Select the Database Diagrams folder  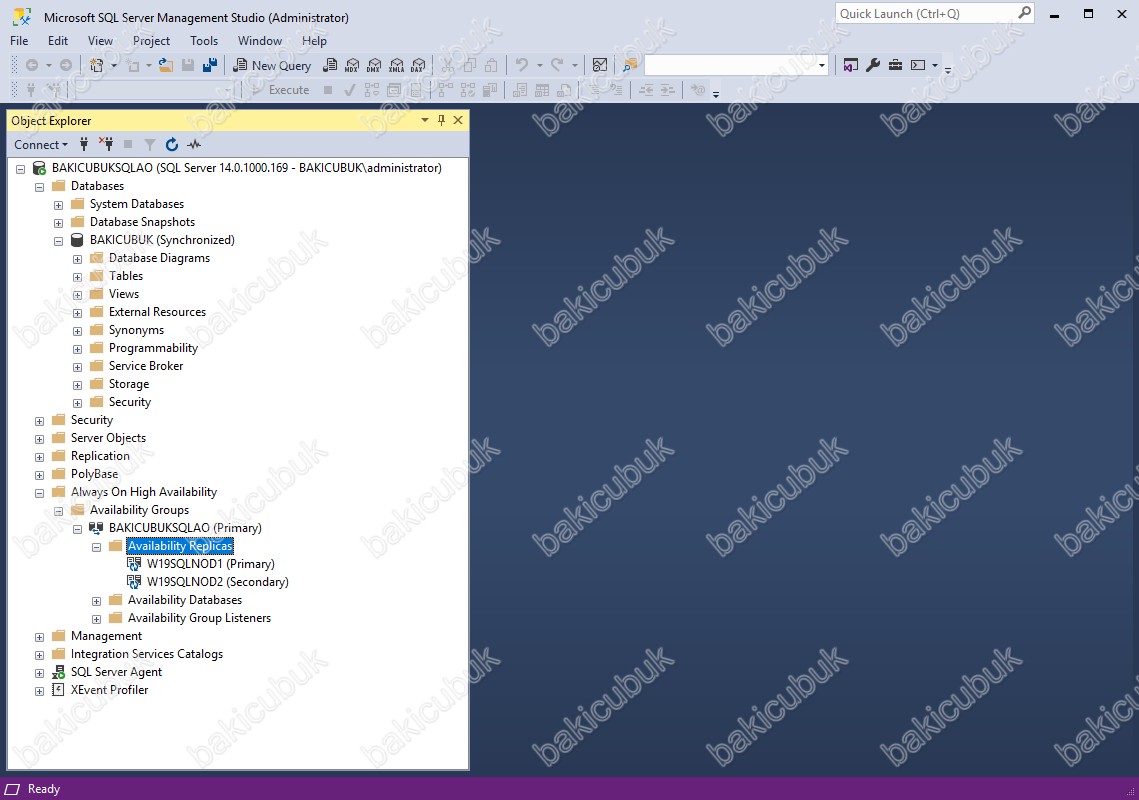tap(159, 258)
